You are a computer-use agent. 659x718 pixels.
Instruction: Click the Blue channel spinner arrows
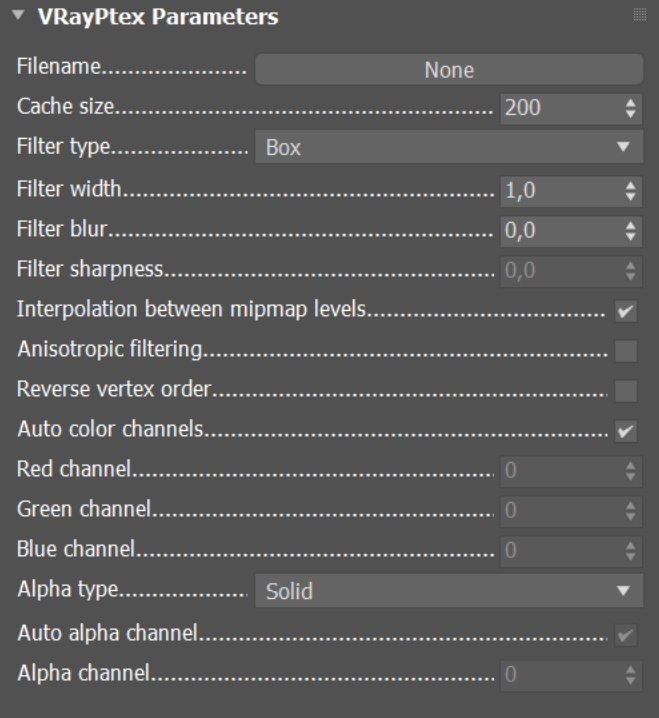click(629, 551)
